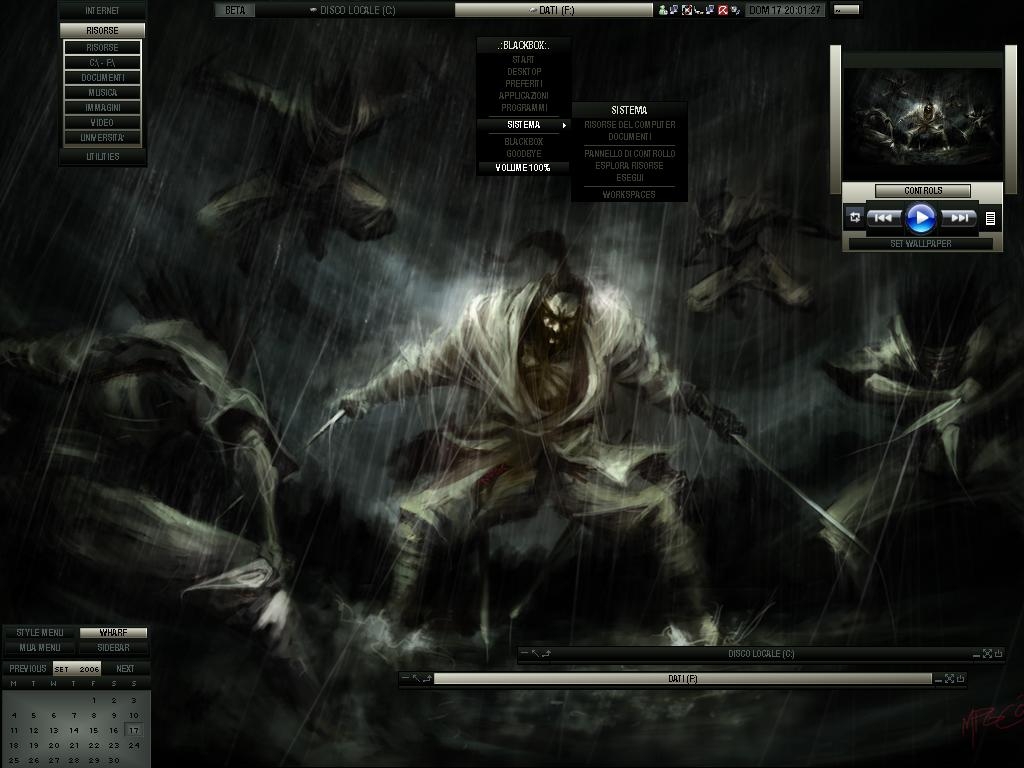Select day 24 in calendar

(x=134, y=745)
